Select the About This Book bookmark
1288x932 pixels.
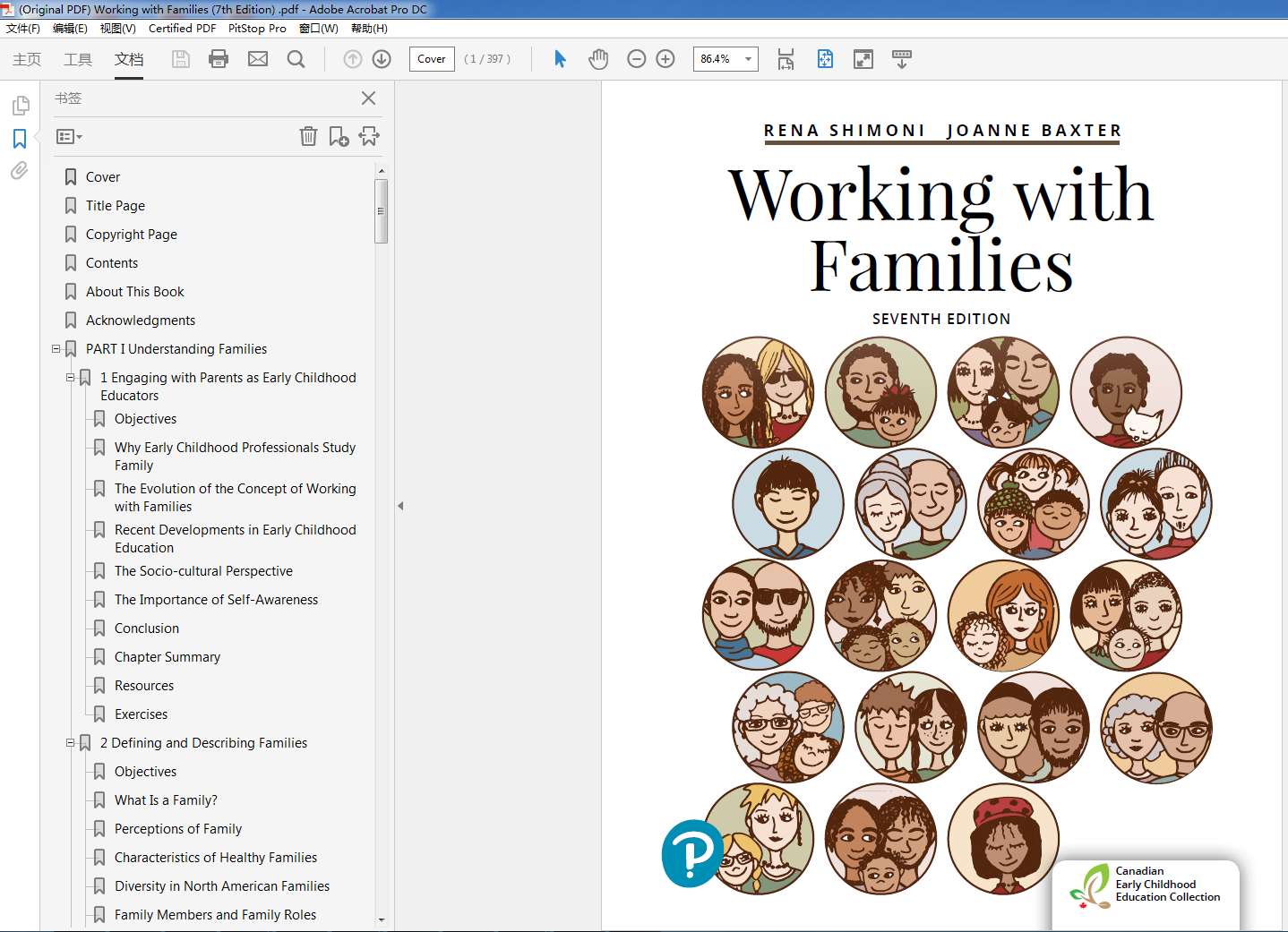pos(135,292)
